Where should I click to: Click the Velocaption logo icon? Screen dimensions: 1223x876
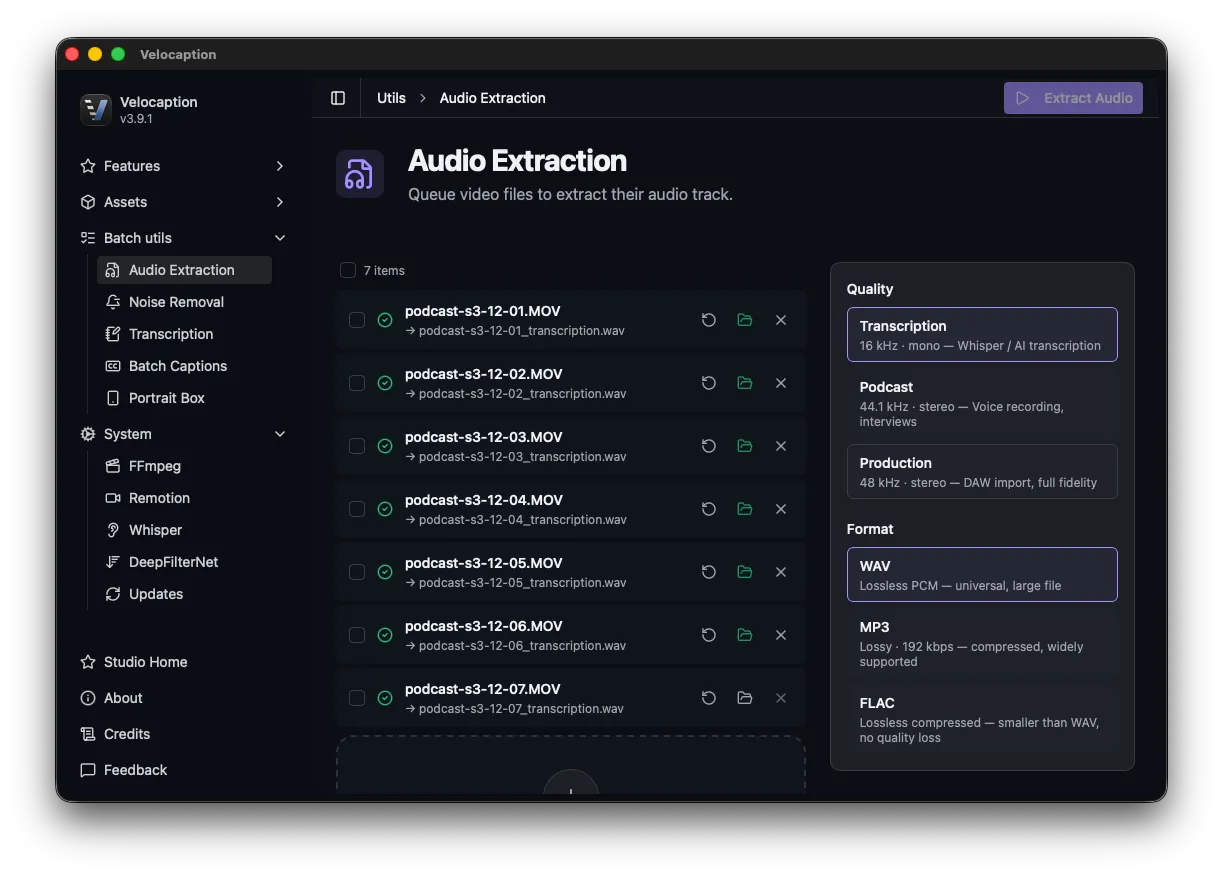click(x=96, y=109)
